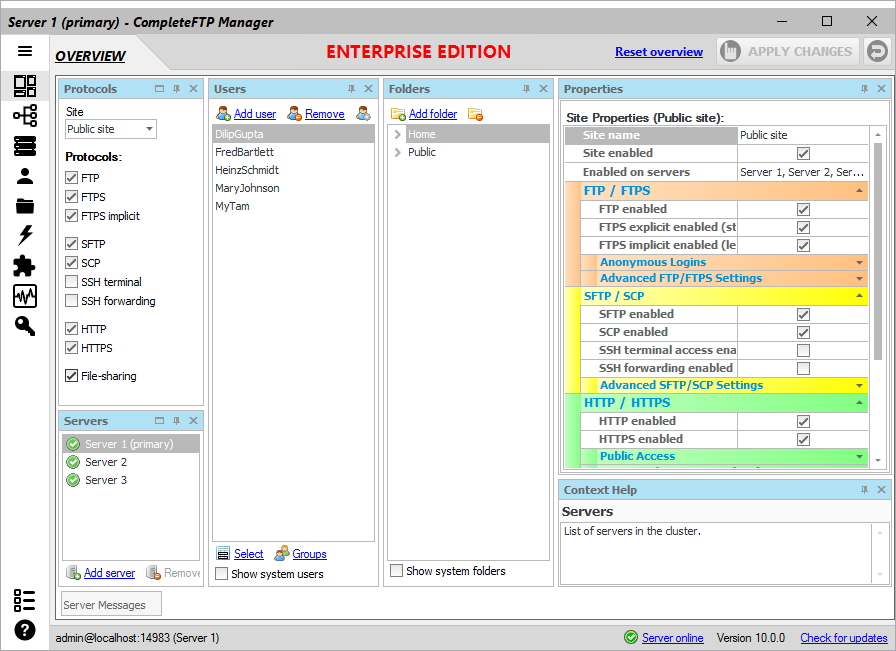The image size is (896, 651).
Task: Click the Help question mark icon
Action: click(x=25, y=630)
